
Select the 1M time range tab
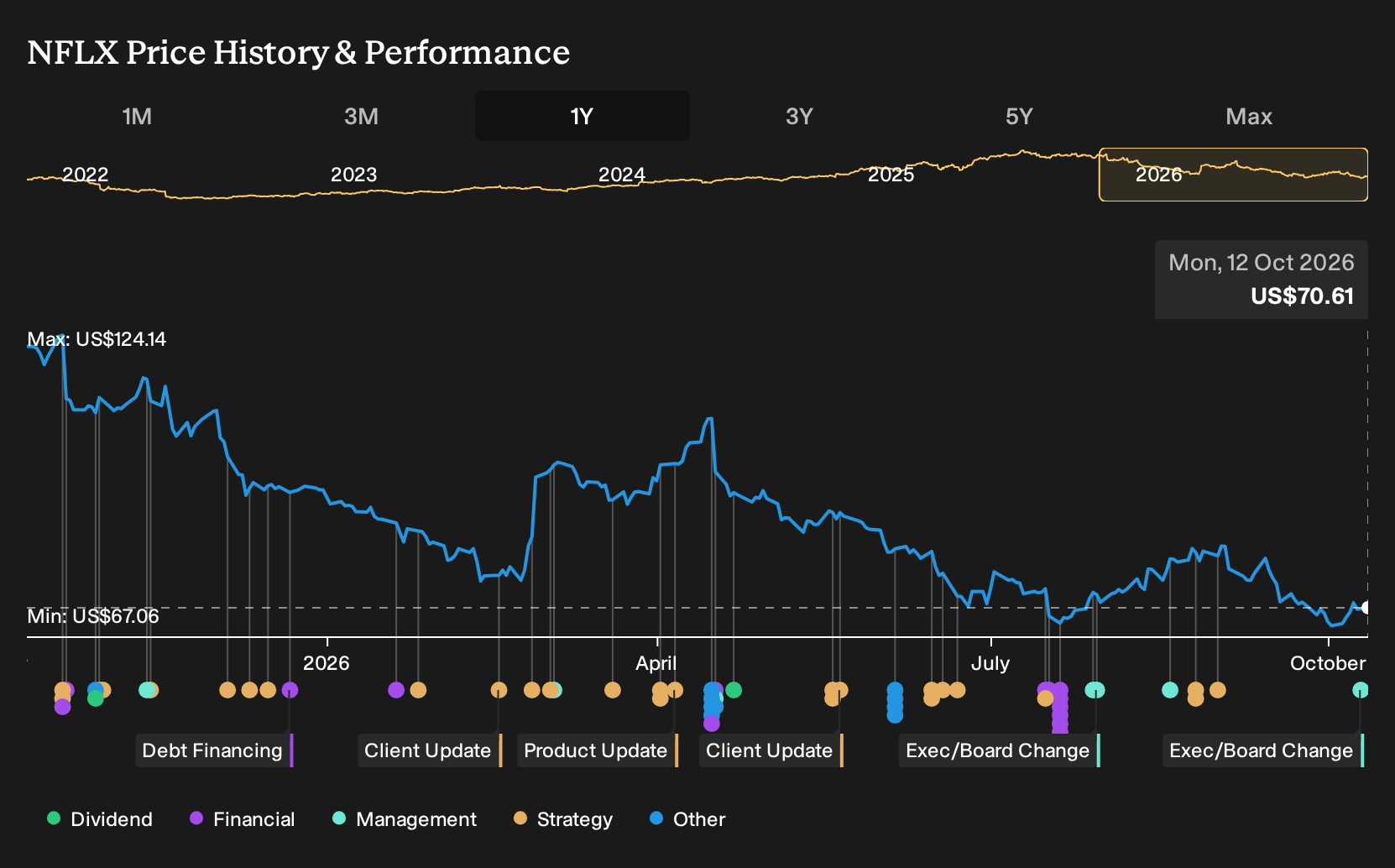tap(137, 116)
